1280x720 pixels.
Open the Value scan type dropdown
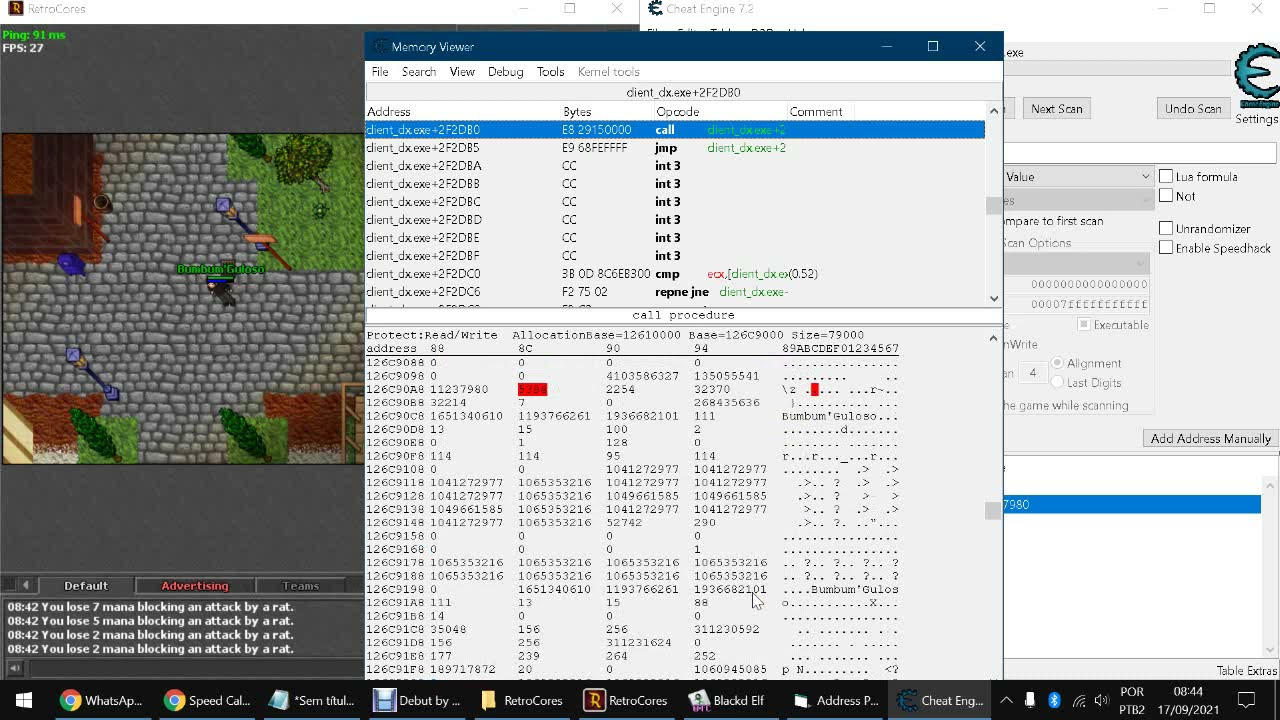pos(1078,176)
